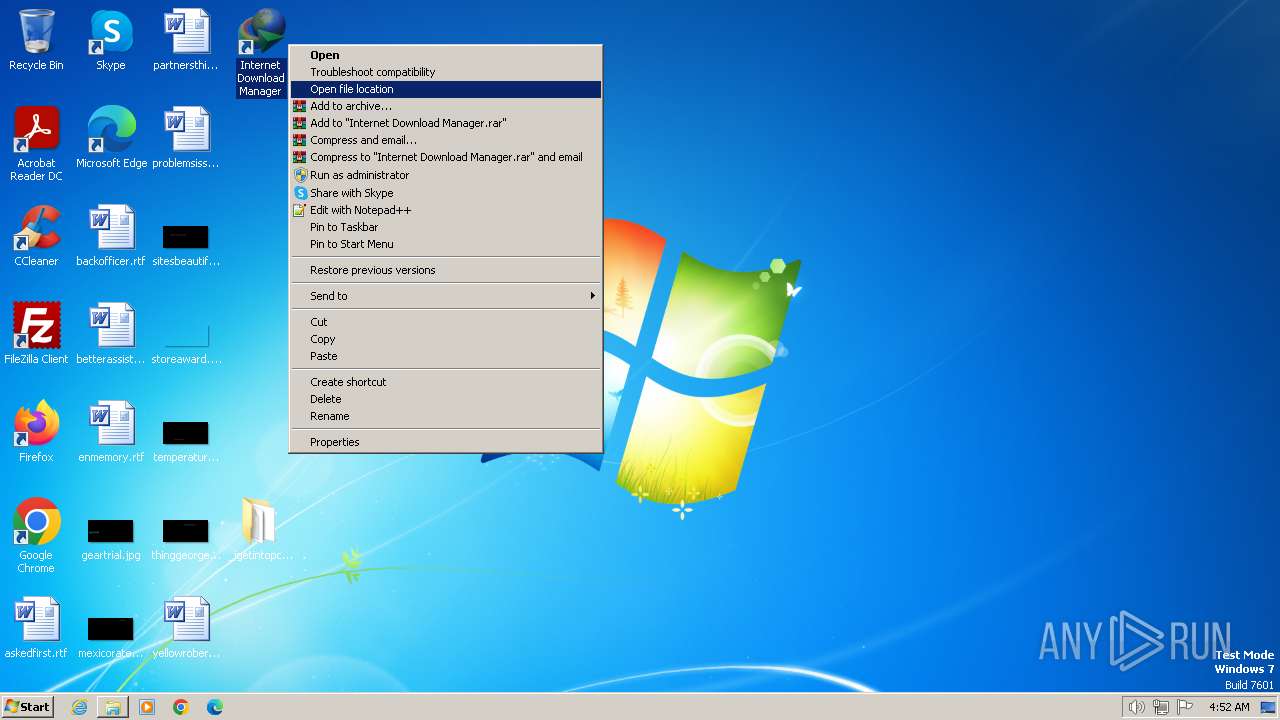
Task: Click the taskbar clock showing 4:52 AM
Action: (x=1229, y=707)
